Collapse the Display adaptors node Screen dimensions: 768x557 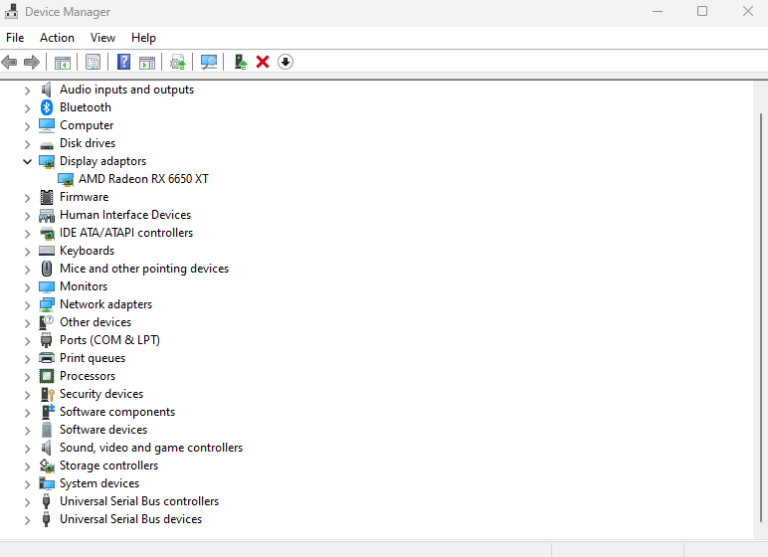point(27,161)
